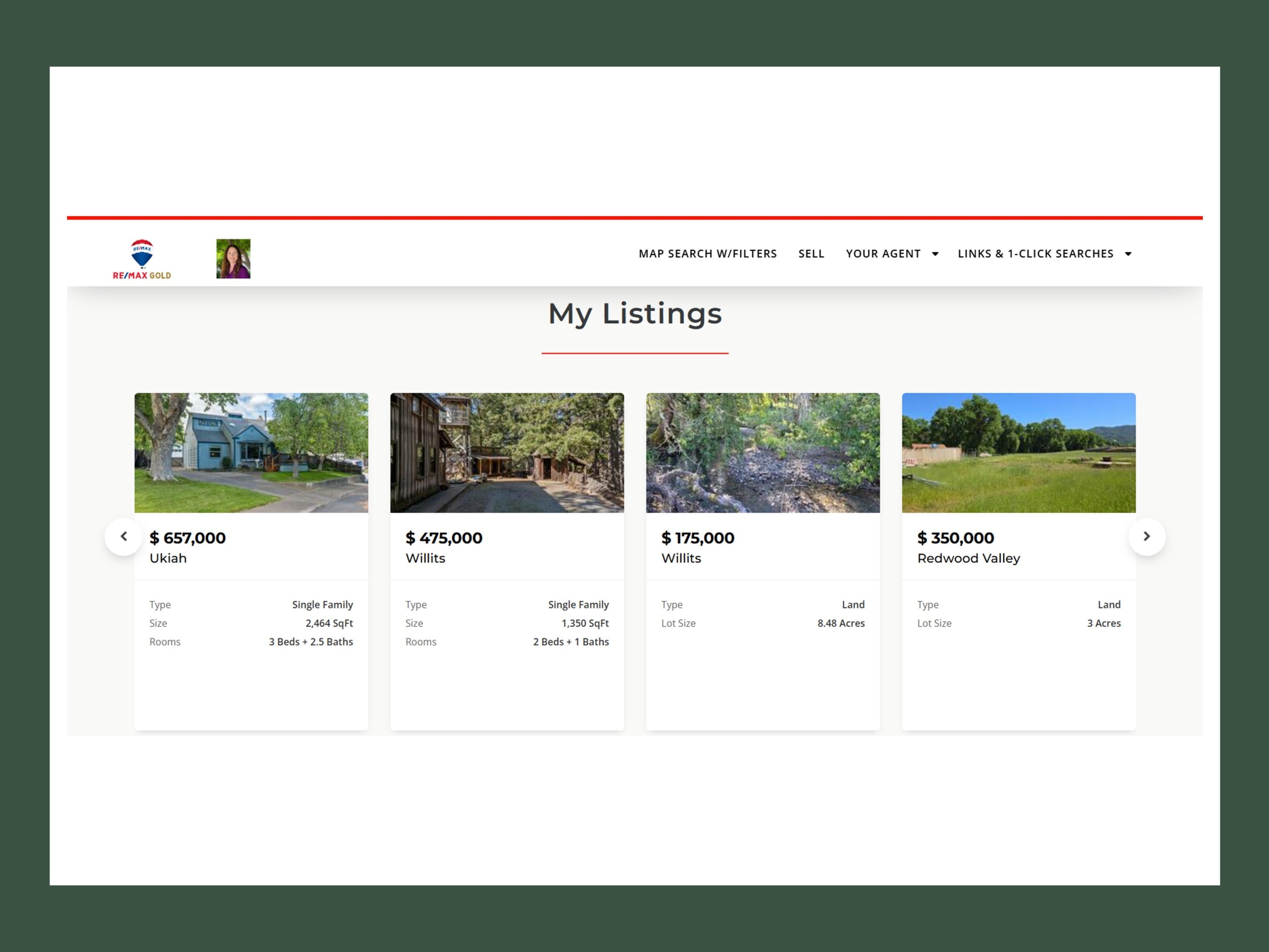Click the Ukiah location label
The image size is (1269, 952).
click(168, 558)
